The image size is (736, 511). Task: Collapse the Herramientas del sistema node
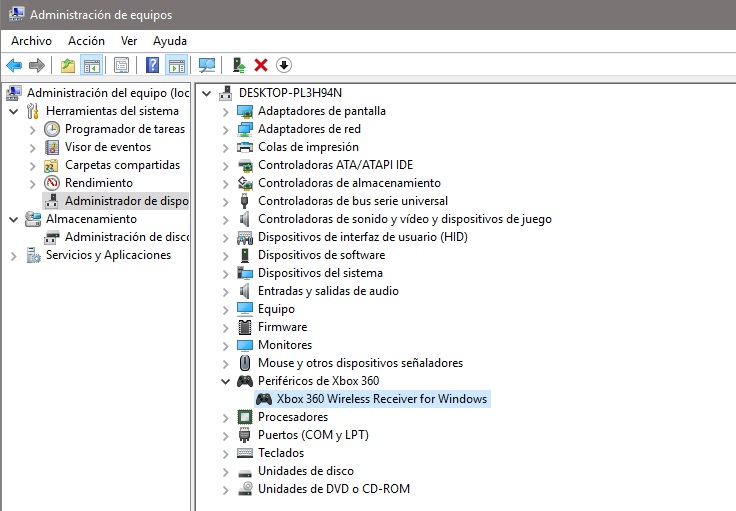click(x=13, y=111)
